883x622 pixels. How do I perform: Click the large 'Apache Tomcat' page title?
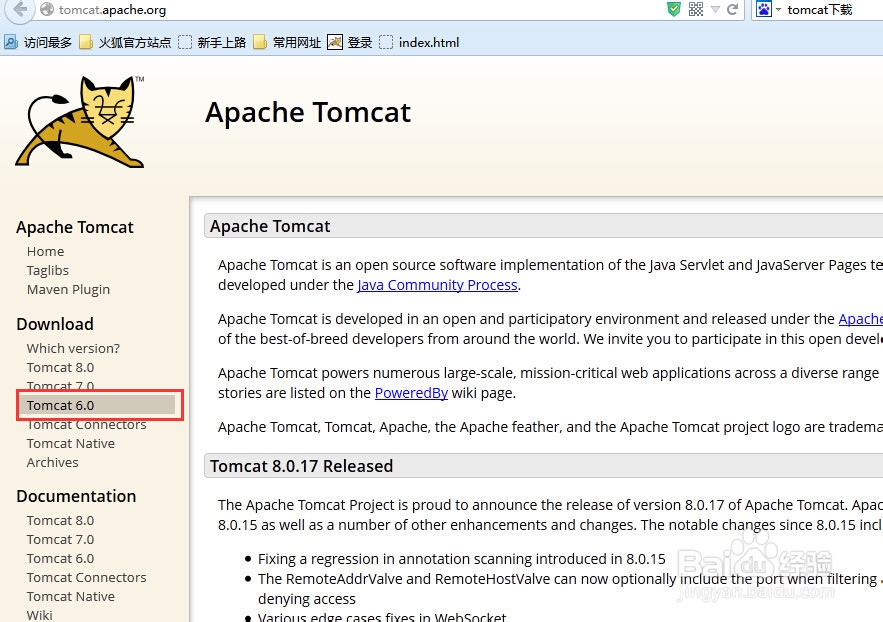tap(308, 112)
